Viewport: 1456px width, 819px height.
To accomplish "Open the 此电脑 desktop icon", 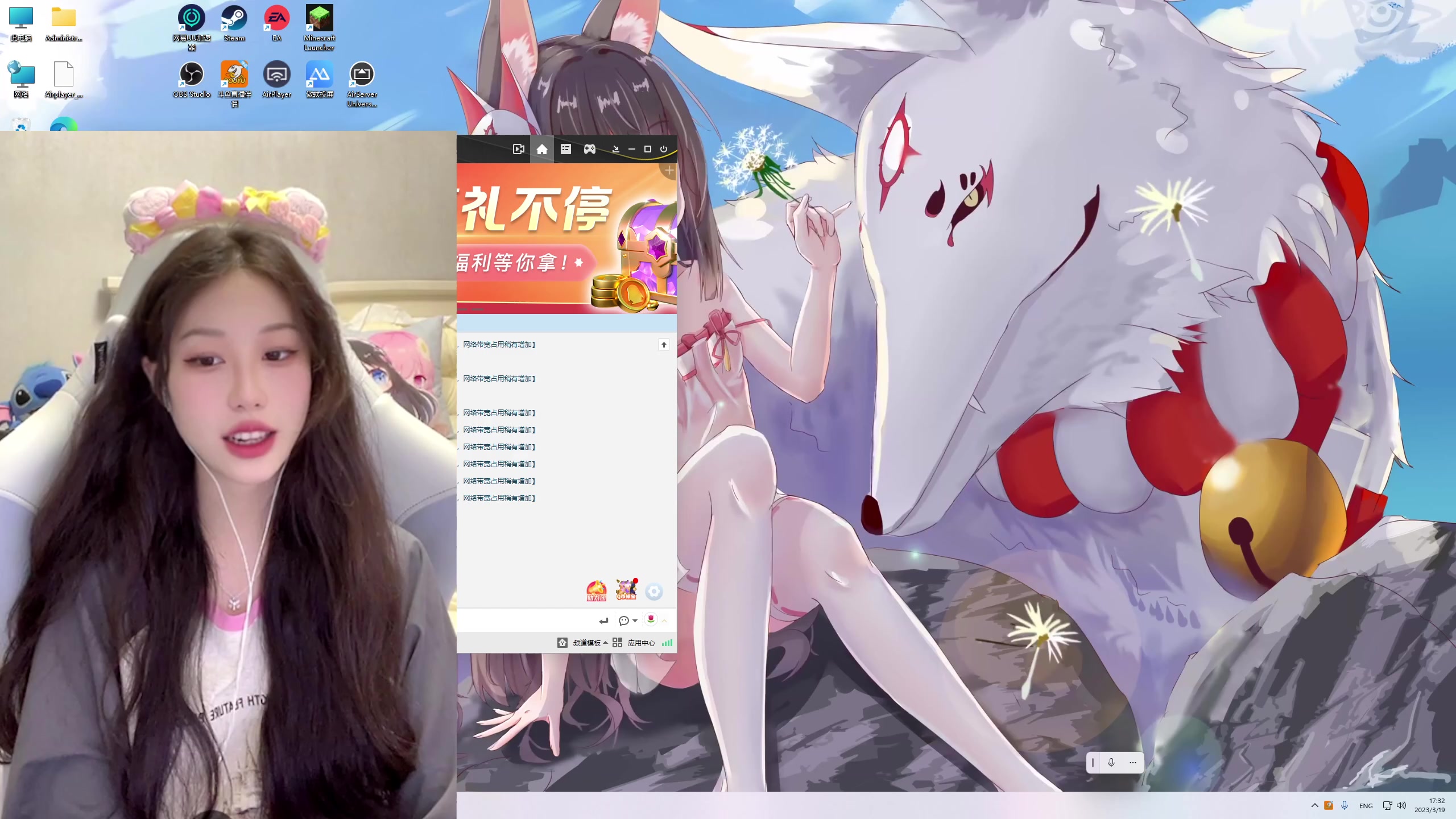I will [x=21, y=23].
